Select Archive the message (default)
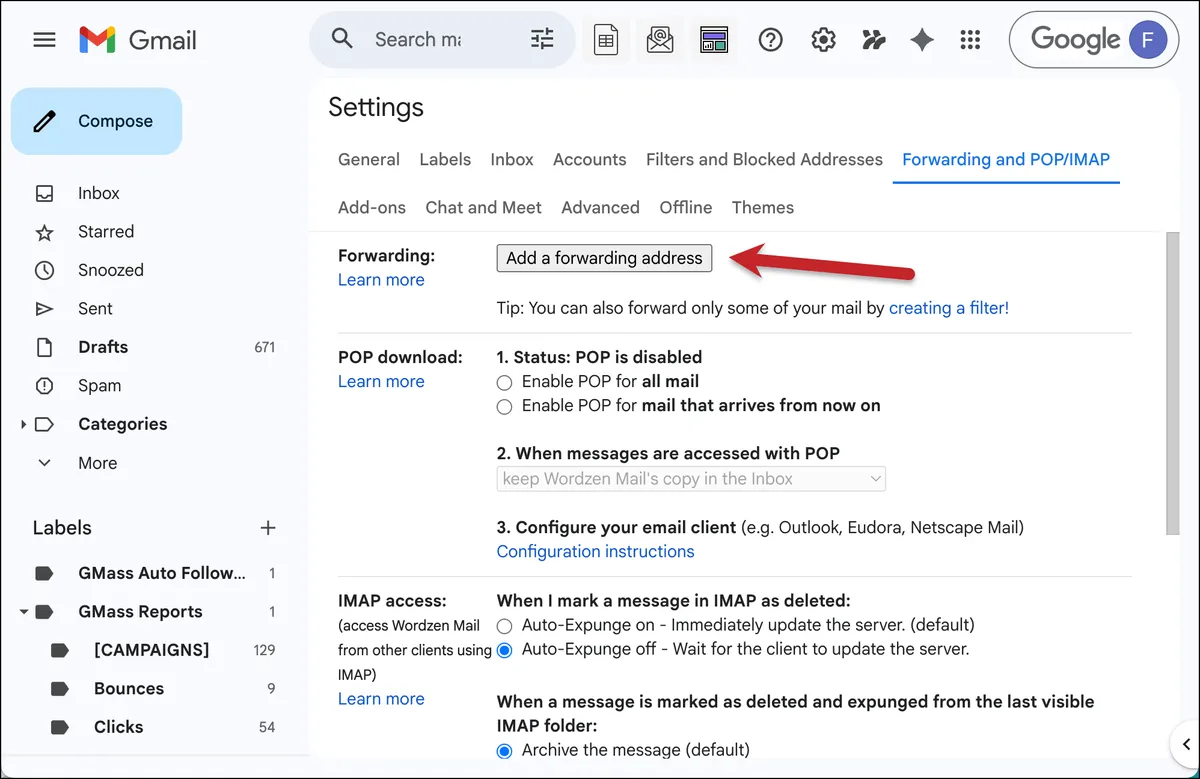This screenshot has width=1200, height=779. (504, 750)
